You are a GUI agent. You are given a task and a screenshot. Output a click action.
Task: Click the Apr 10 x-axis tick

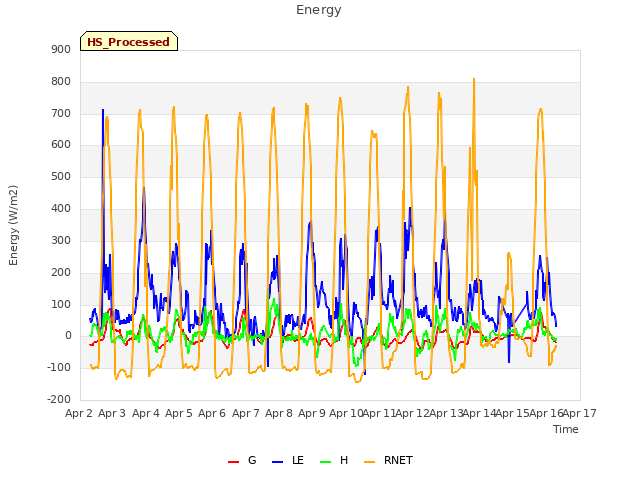(346, 413)
